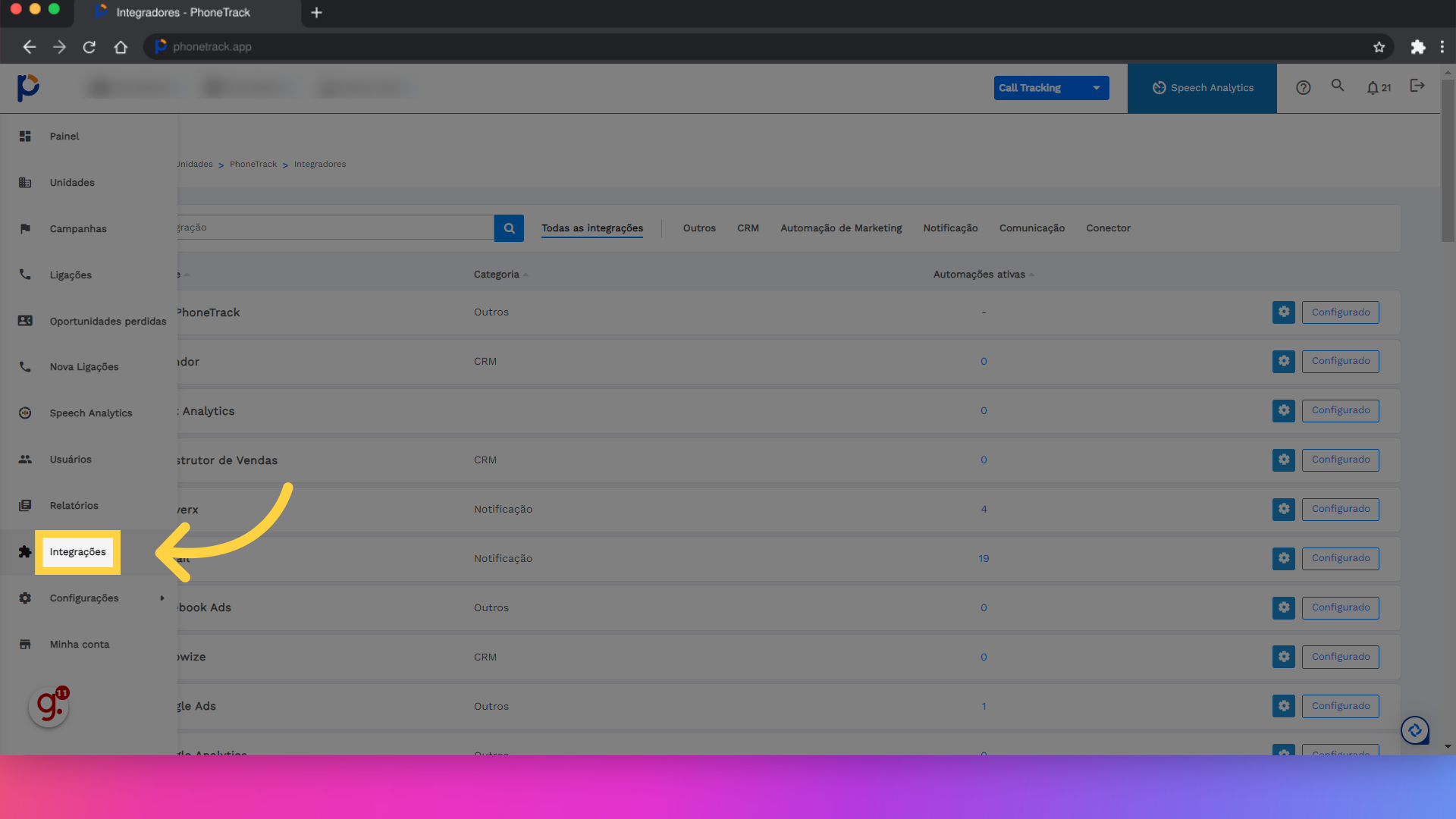Click the 19 automations count link
Viewport: 1456px width, 819px height.
coord(984,559)
